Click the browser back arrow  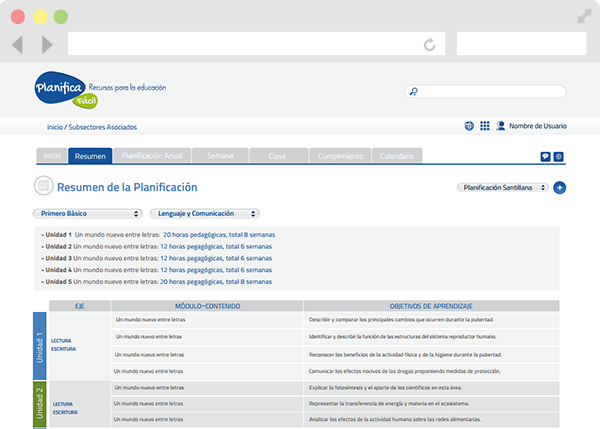click(18, 45)
